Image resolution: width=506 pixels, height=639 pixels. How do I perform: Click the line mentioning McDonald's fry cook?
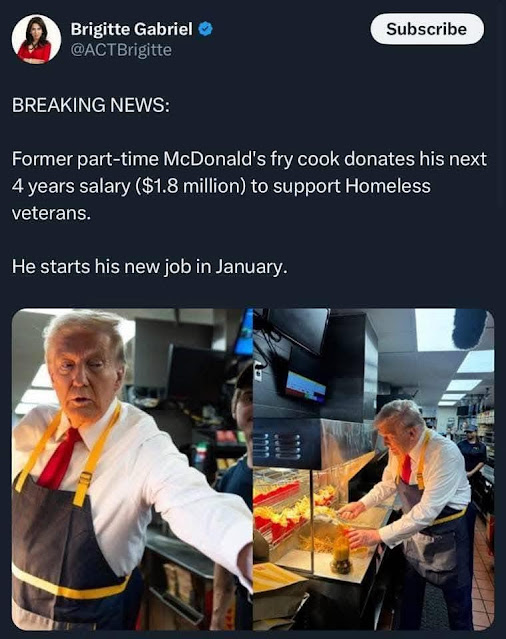coord(249,159)
